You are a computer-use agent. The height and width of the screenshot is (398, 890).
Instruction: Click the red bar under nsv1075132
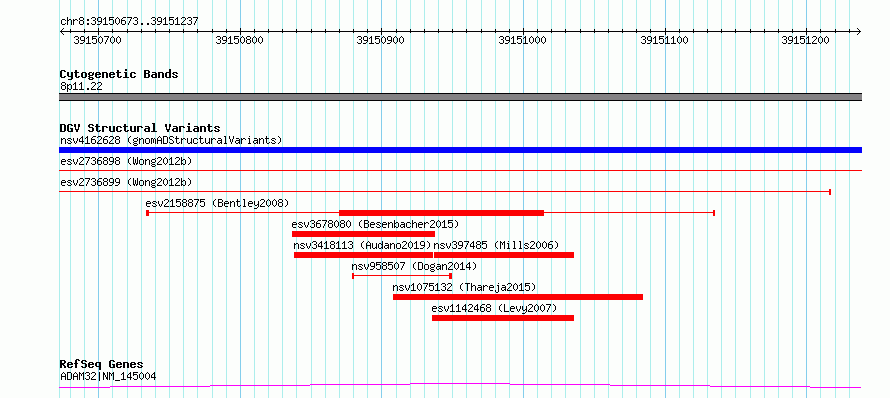pos(518,297)
